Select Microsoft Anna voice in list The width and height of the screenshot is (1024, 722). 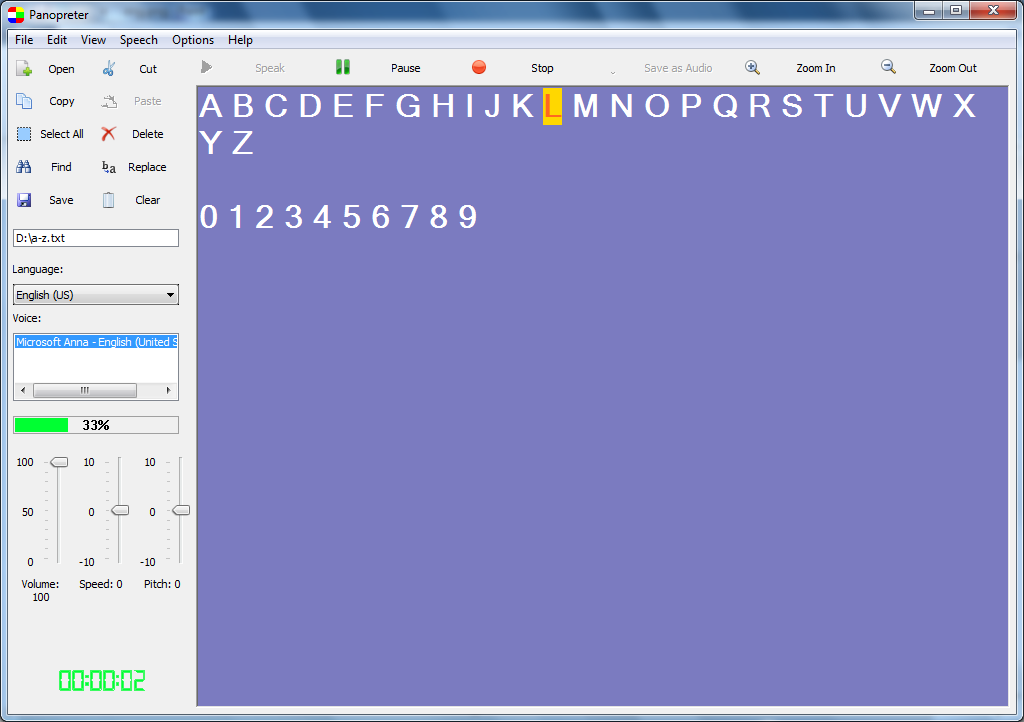pos(96,342)
